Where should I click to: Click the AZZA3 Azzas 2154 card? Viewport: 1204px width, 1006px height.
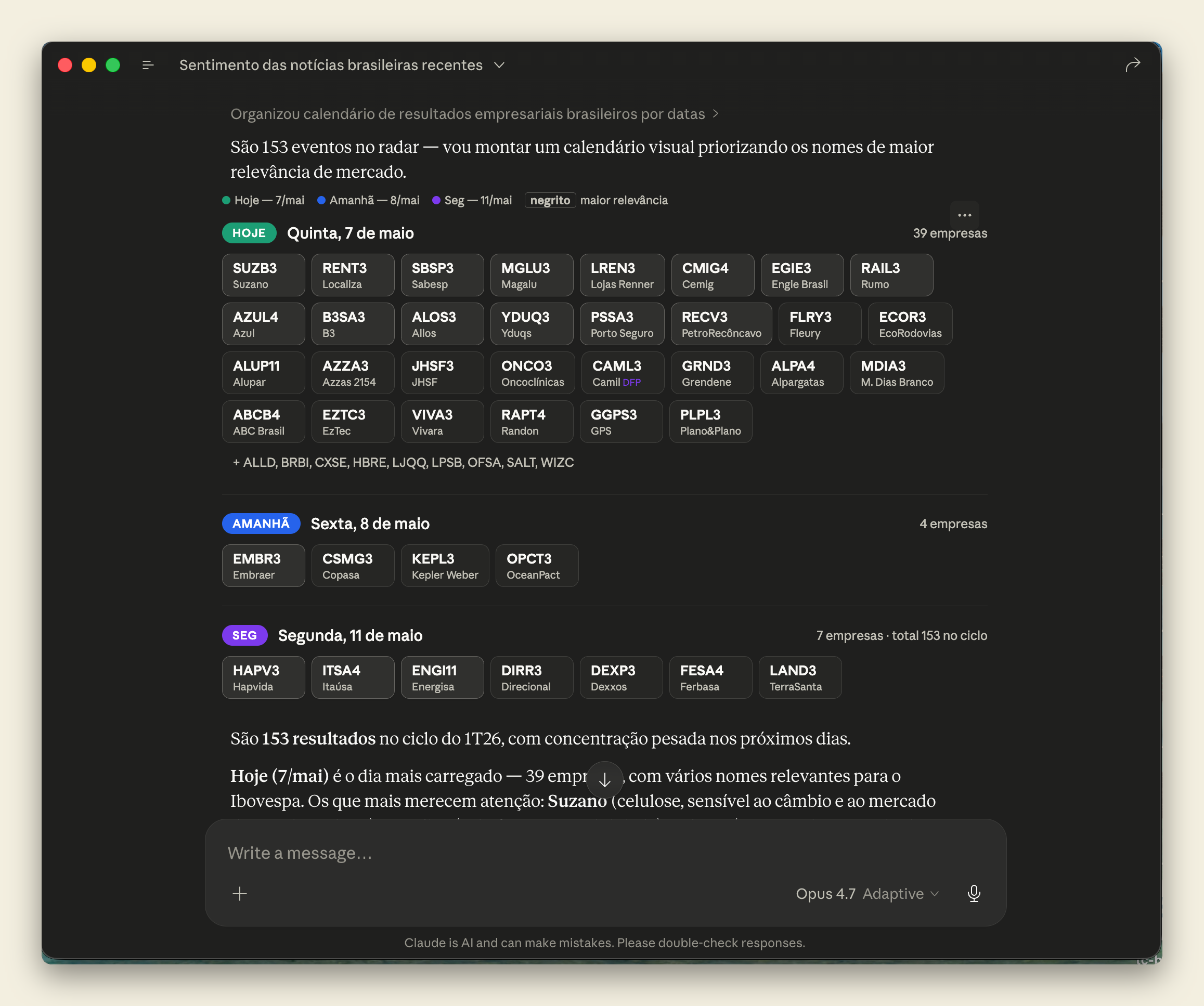(353, 373)
